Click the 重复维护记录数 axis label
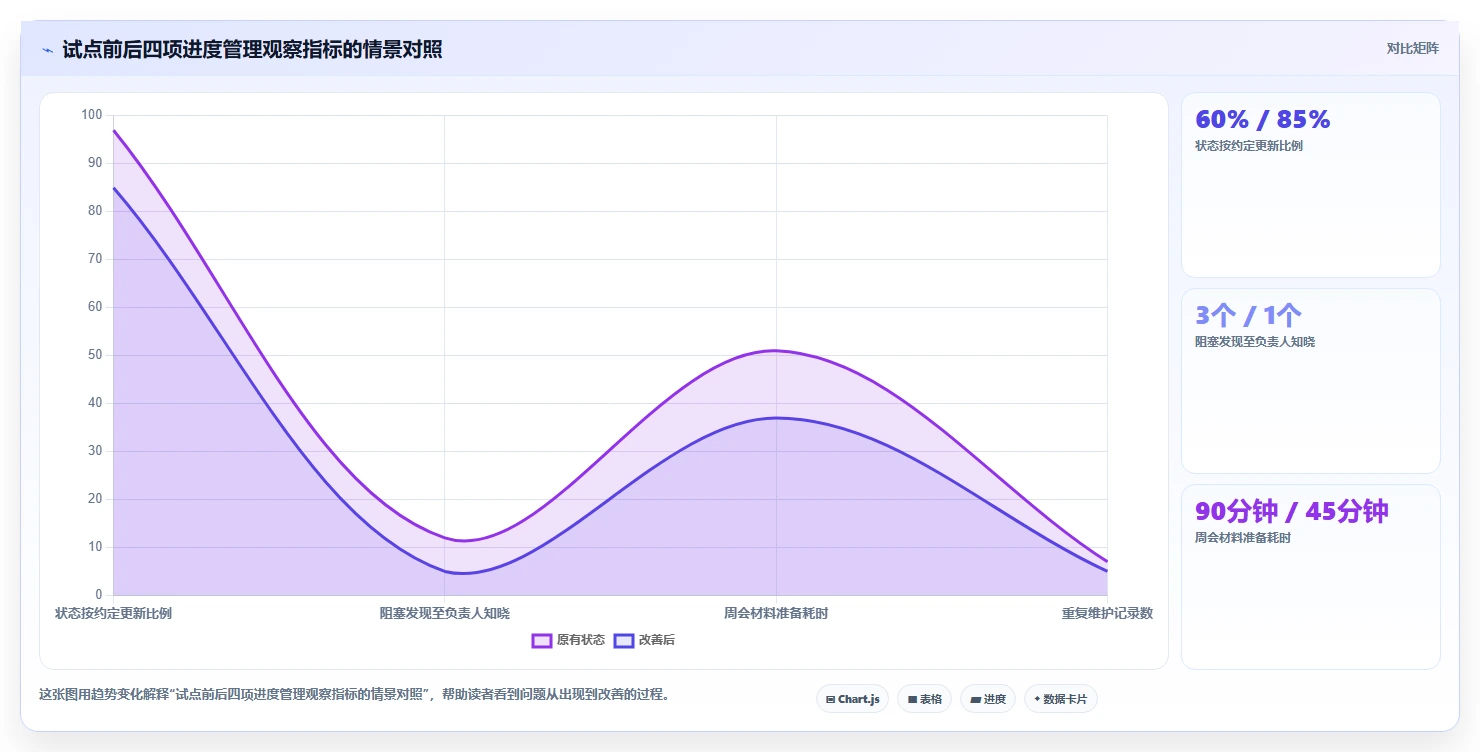This screenshot has height=752, width=1480. (x=1107, y=613)
